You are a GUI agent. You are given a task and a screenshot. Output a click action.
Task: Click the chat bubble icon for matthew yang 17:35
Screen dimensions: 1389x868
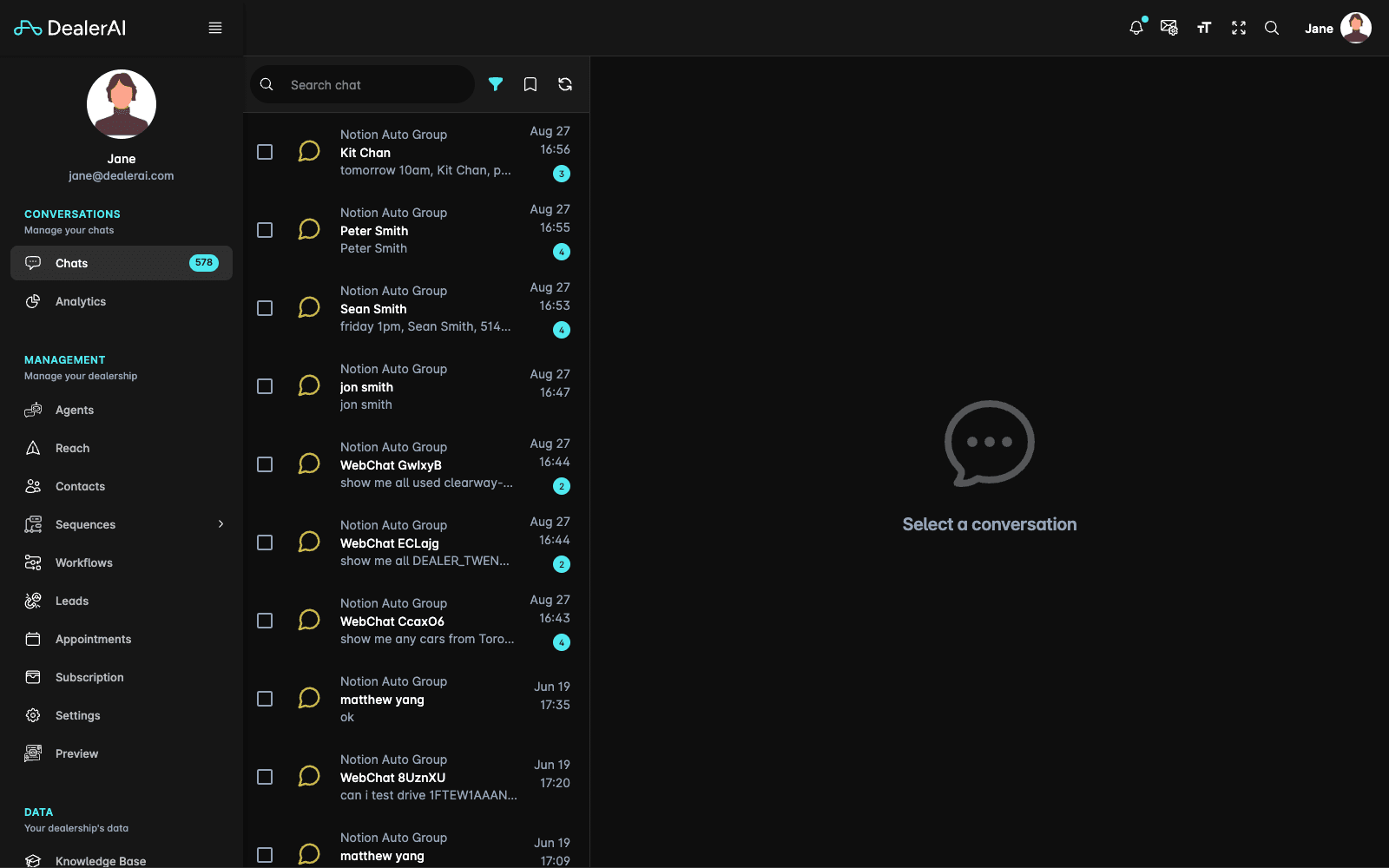(x=309, y=699)
